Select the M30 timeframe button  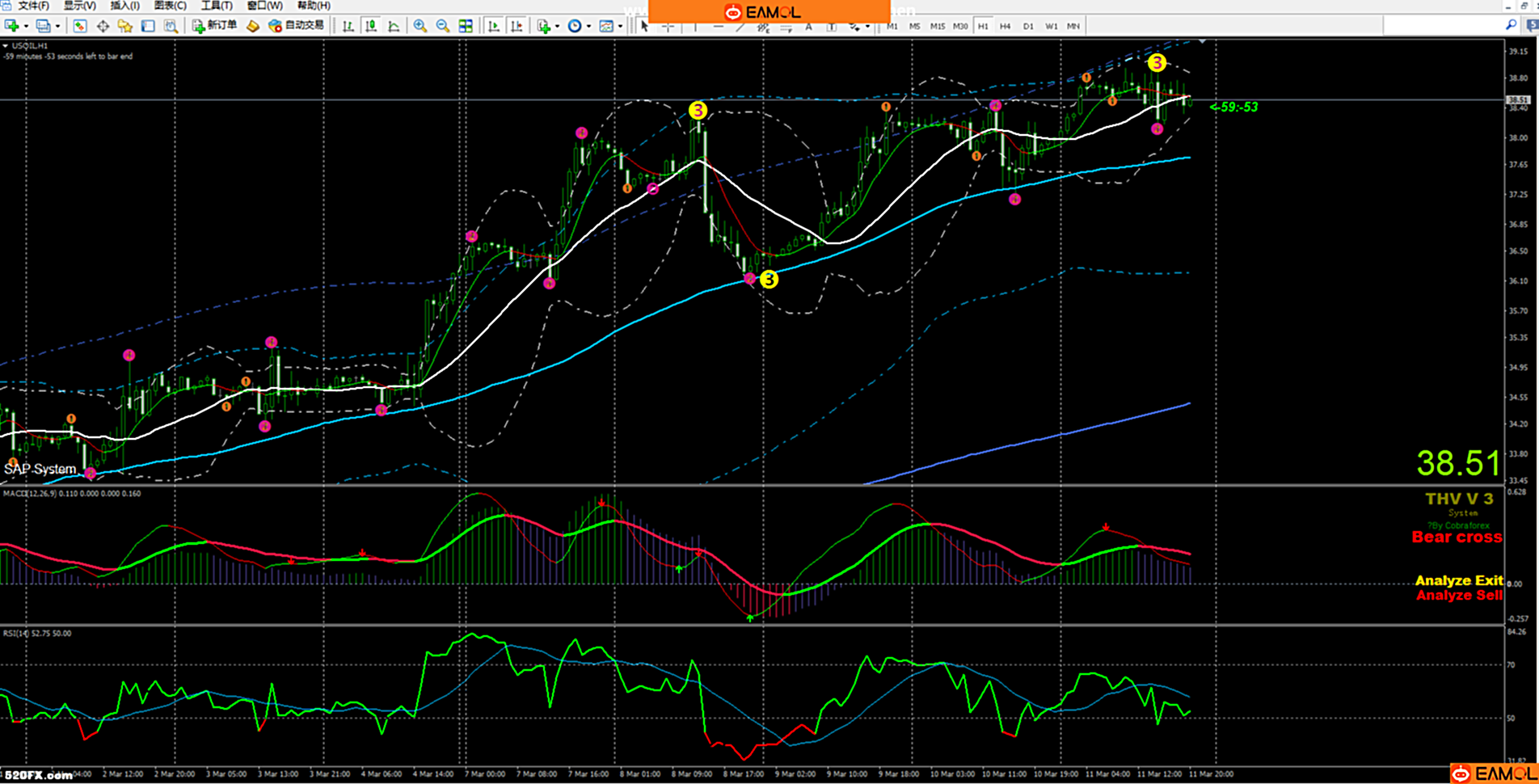(x=960, y=26)
